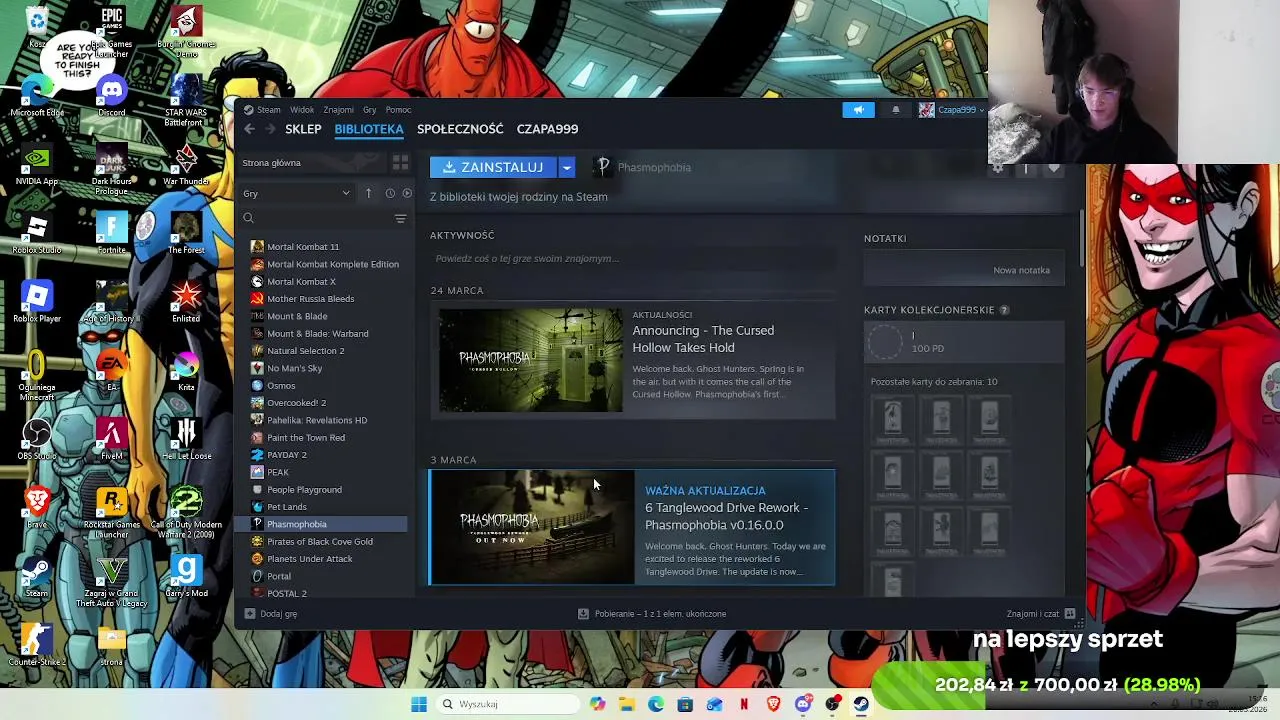1280x720 pixels.
Task: Click the Zainstaluj install button
Action: coord(493,167)
